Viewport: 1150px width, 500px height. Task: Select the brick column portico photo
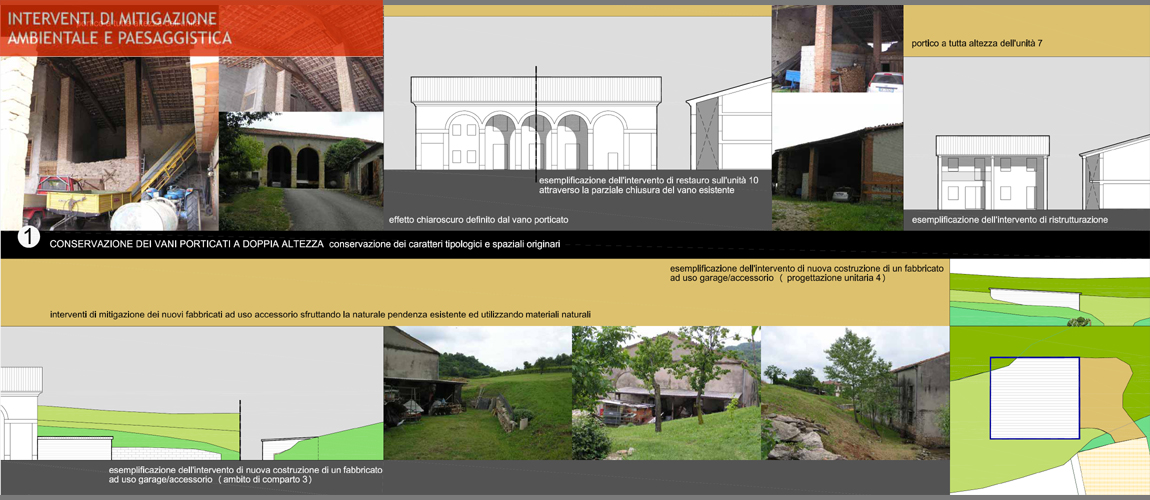(x=837, y=50)
